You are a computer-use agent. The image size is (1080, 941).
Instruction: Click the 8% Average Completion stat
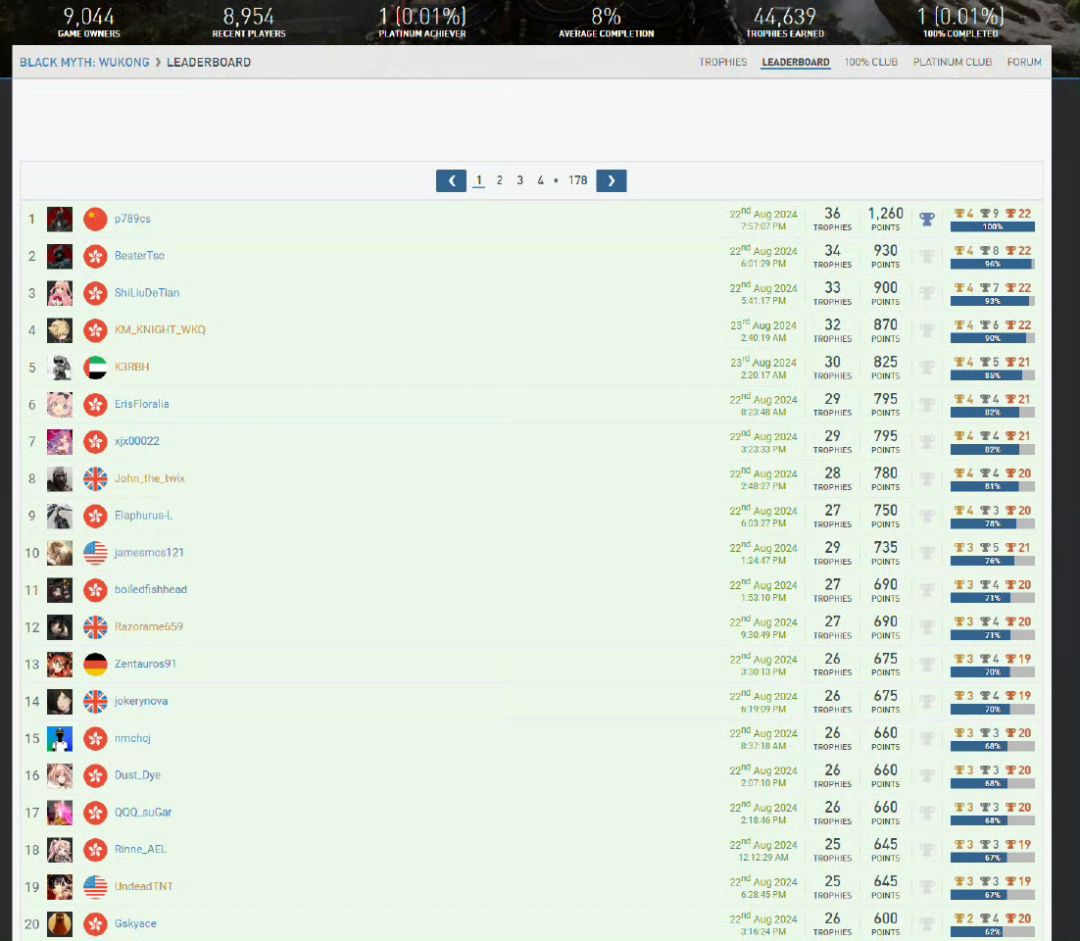click(606, 21)
